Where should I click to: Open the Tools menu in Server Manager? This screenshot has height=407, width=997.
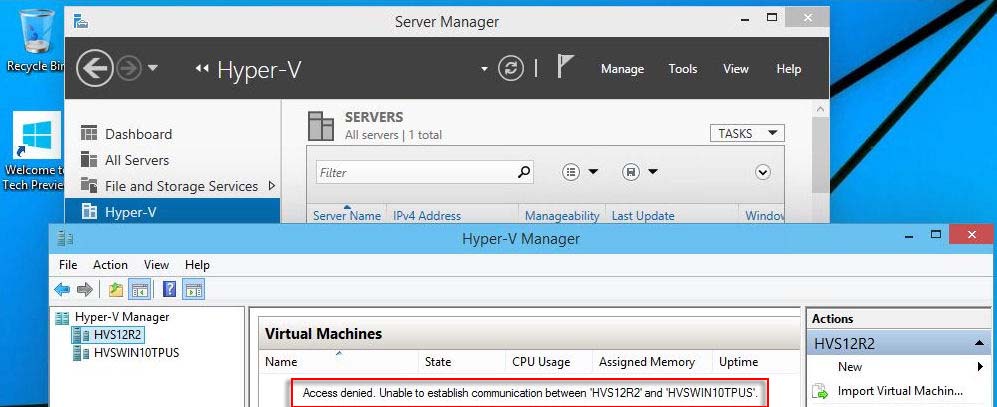[x=683, y=69]
